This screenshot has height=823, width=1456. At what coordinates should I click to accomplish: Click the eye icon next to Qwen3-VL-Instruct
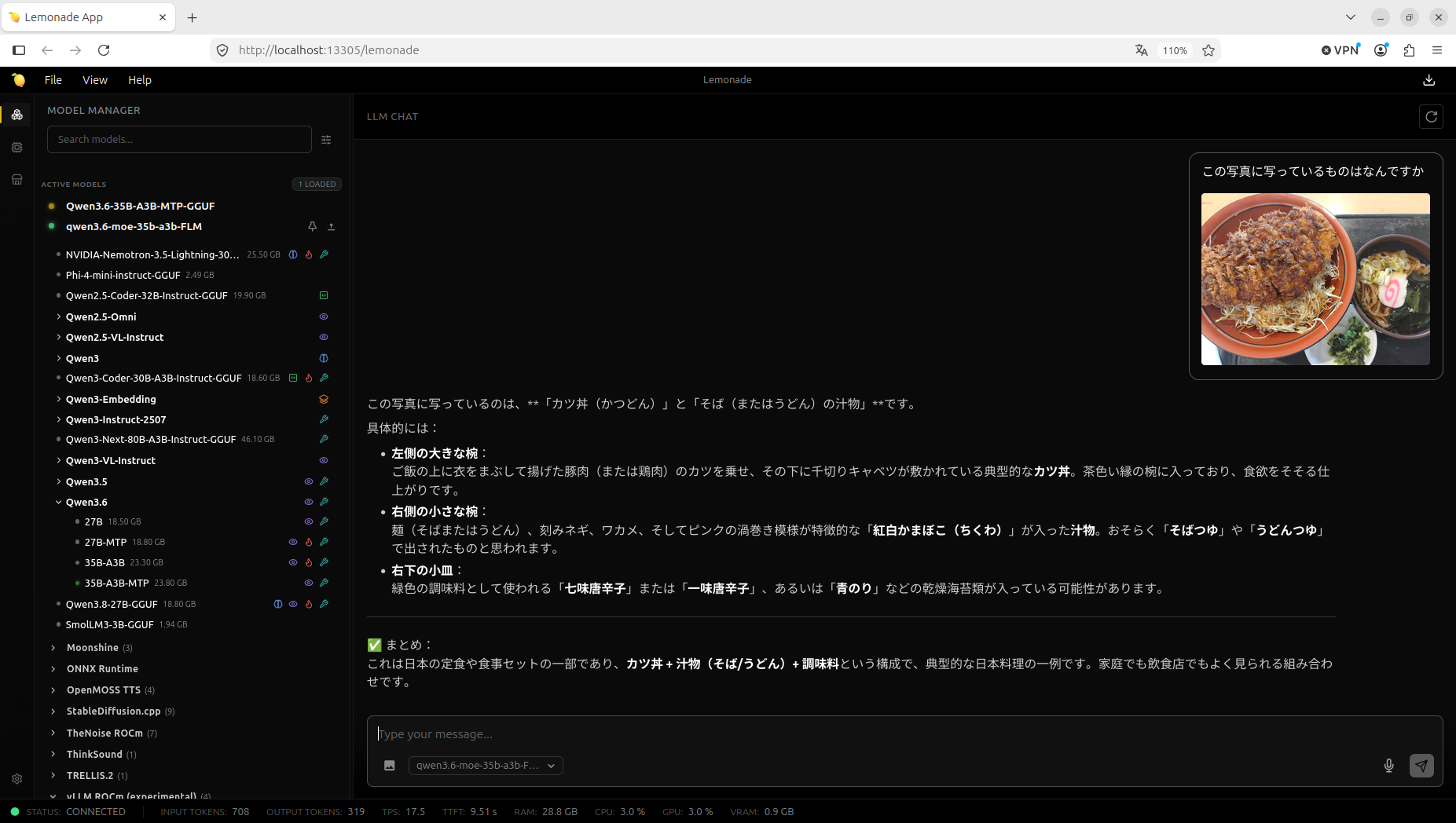click(323, 461)
